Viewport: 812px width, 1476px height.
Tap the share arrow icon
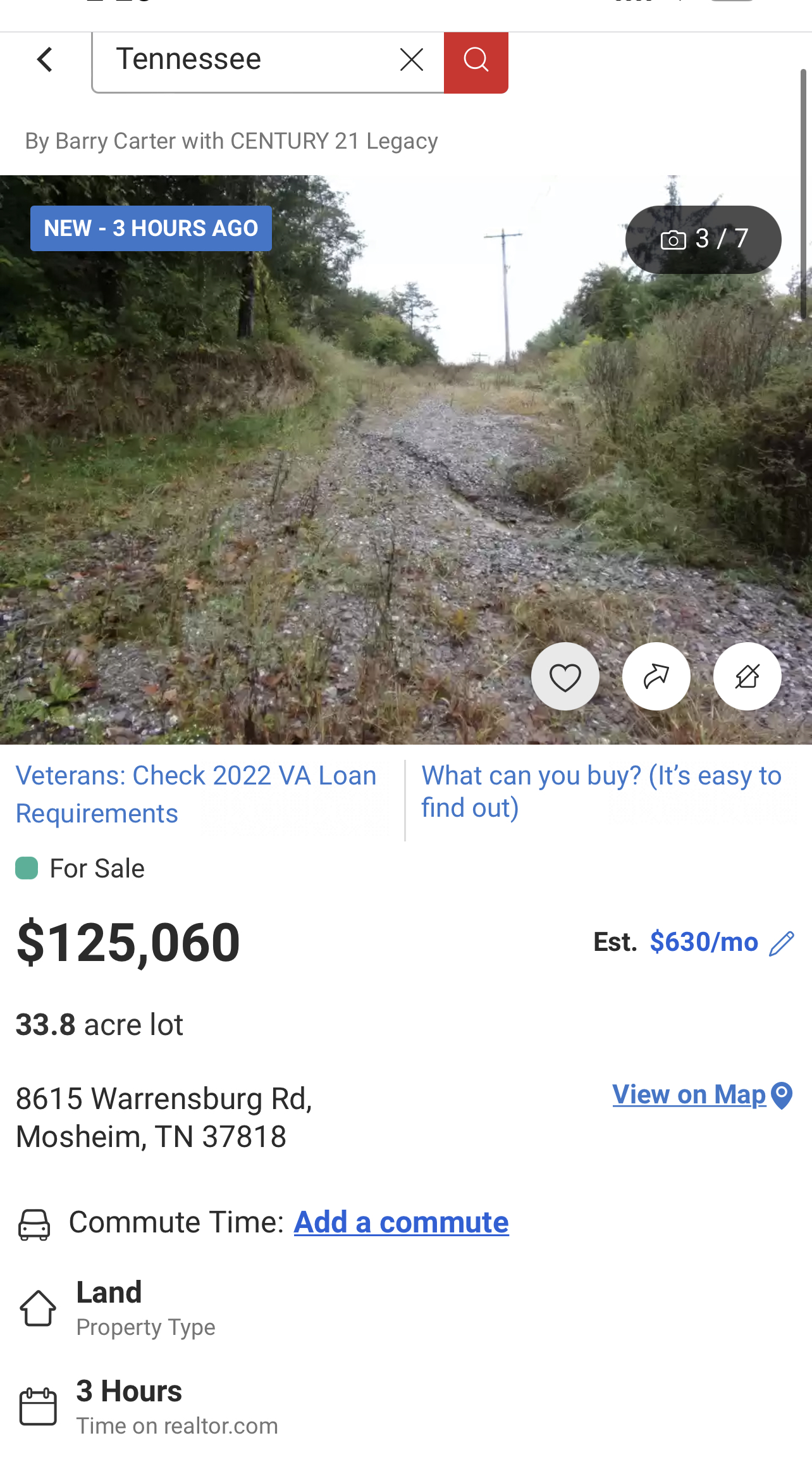[656, 677]
